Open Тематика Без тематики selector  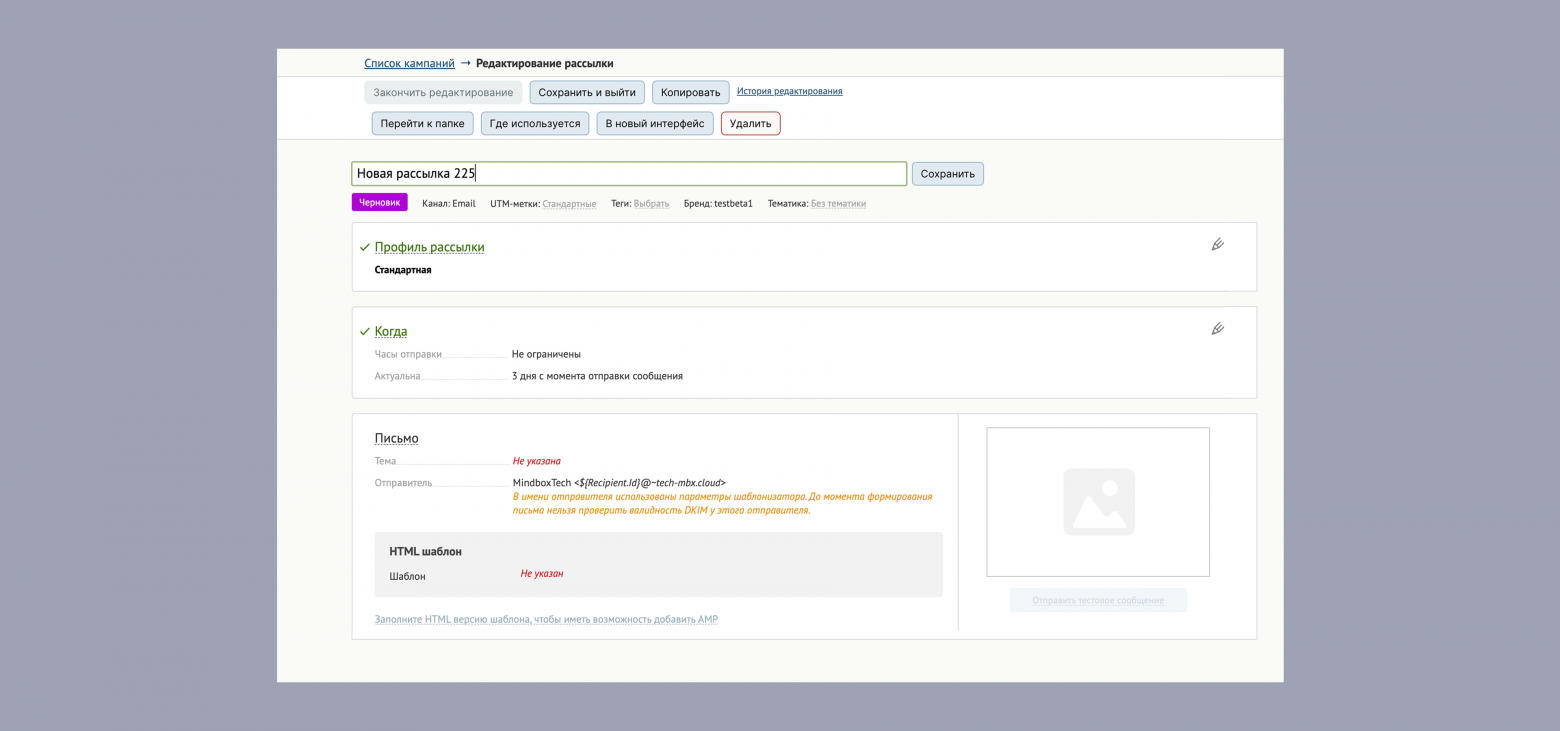838,204
